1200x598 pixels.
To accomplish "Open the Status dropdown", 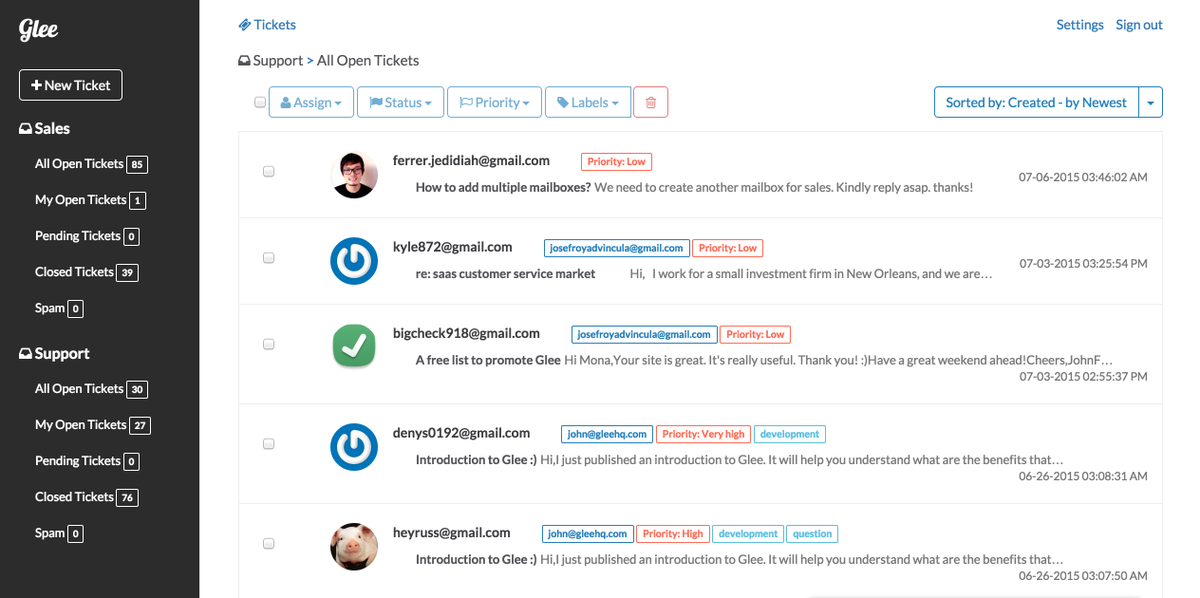I will coord(400,102).
